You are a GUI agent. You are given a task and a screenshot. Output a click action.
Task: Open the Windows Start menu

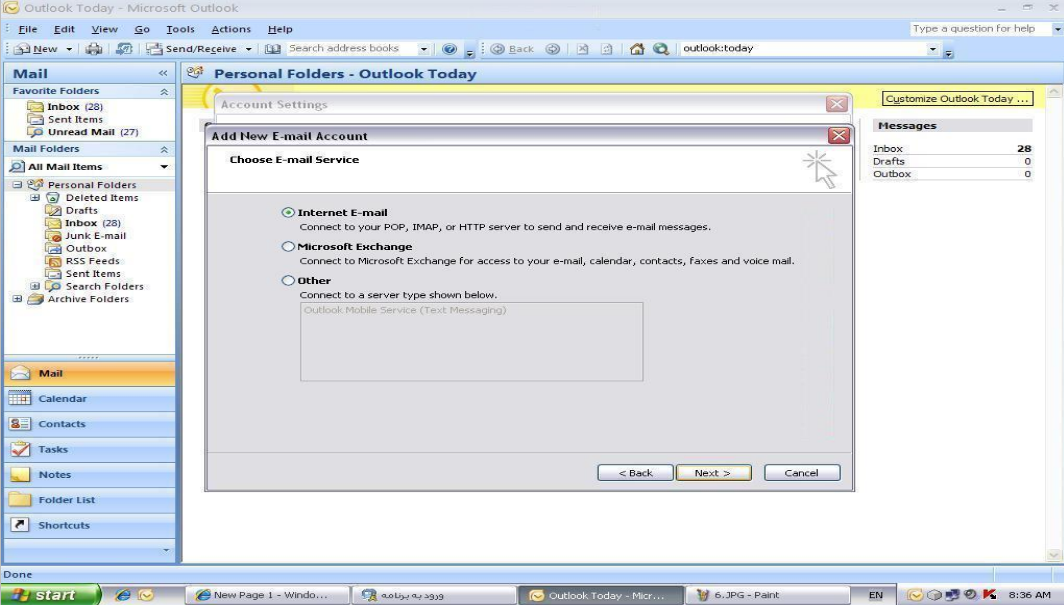click(x=50, y=595)
